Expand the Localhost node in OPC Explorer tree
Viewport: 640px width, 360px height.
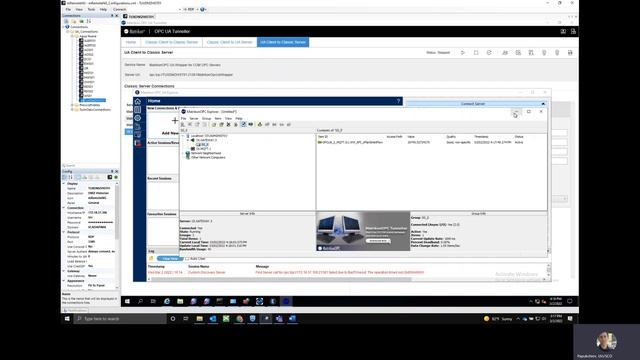183,136
